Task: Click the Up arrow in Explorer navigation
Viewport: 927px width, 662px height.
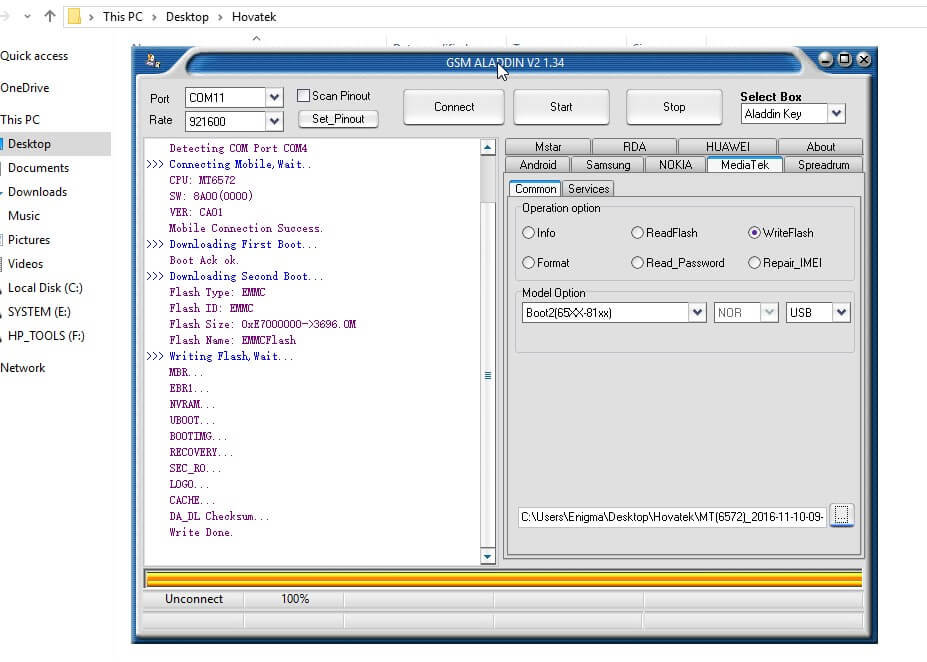Action: tap(49, 17)
